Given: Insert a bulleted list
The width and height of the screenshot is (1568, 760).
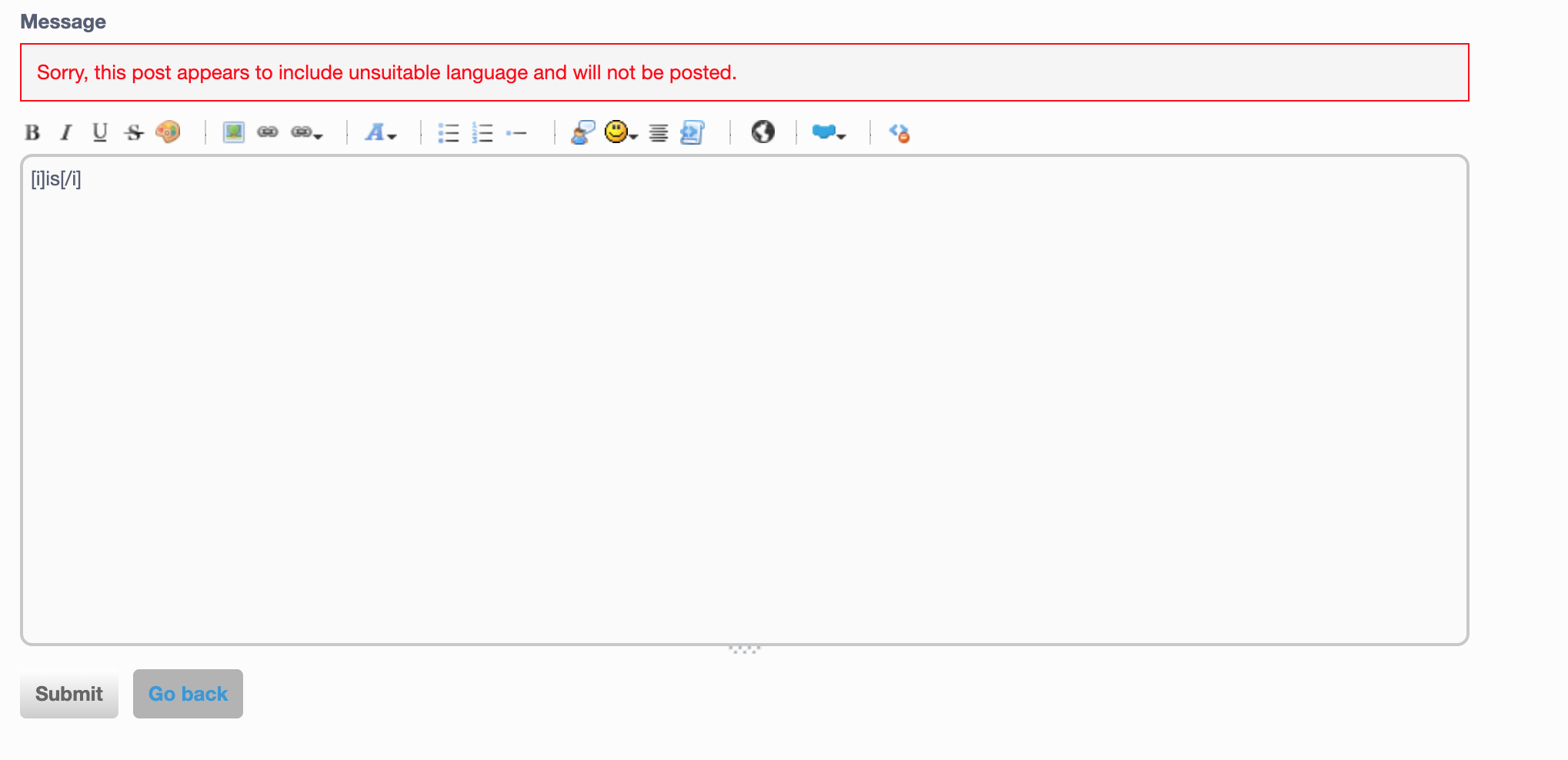Looking at the screenshot, I should 449,132.
